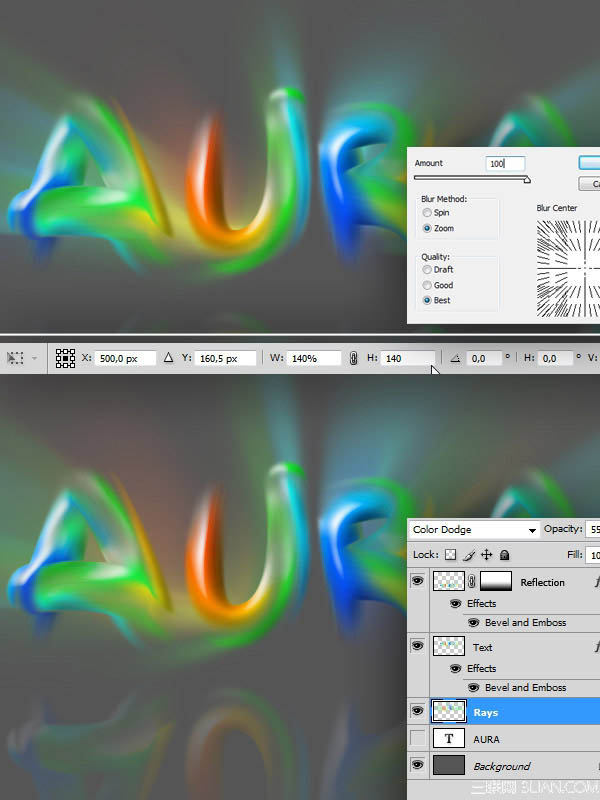Toggle Effects visibility under Reflection layer
The height and width of the screenshot is (800, 600).
(456, 604)
